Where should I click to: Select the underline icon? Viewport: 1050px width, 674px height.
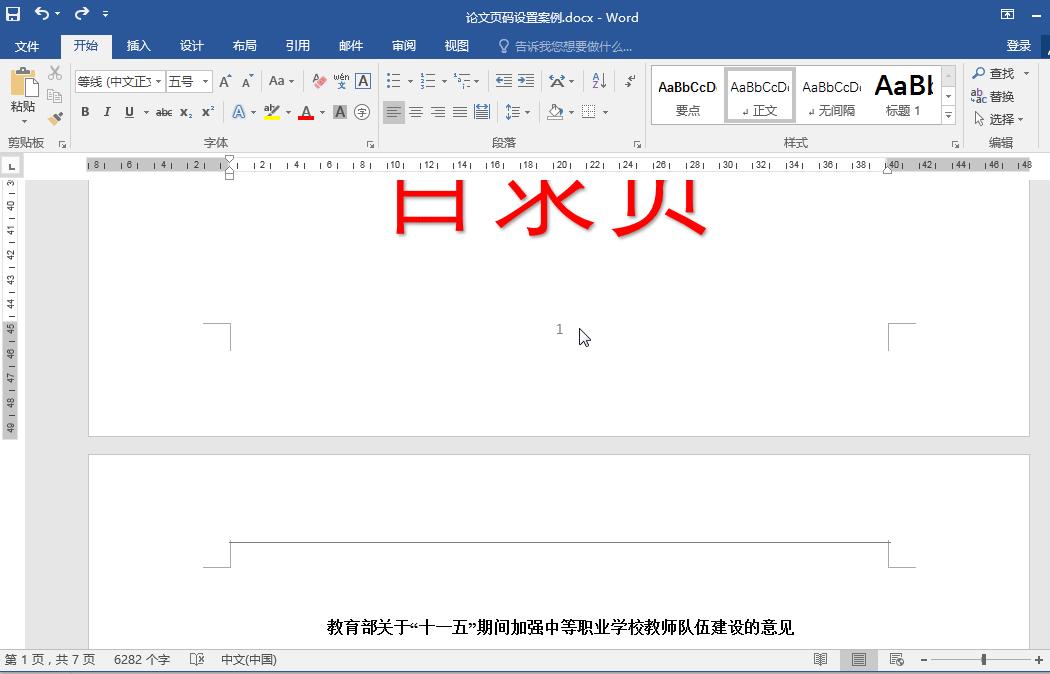pyautogui.click(x=128, y=111)
